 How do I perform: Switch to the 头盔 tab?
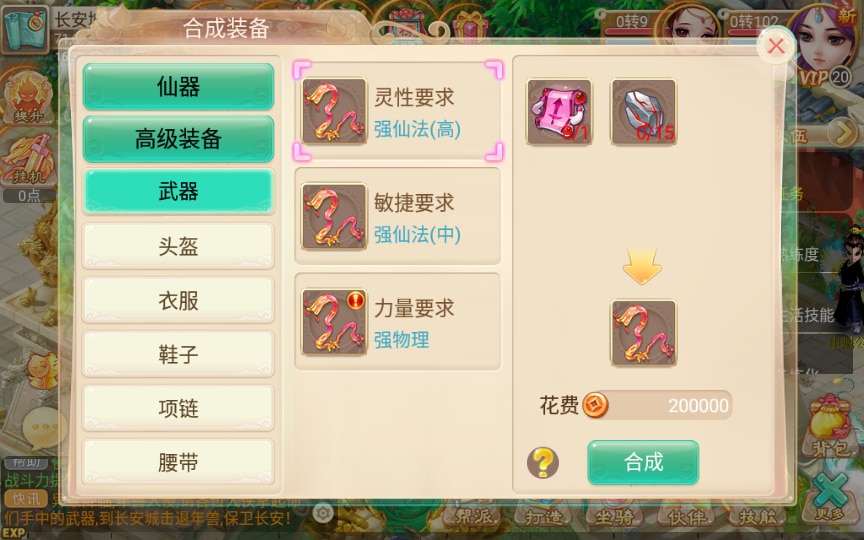click(179, 246)
